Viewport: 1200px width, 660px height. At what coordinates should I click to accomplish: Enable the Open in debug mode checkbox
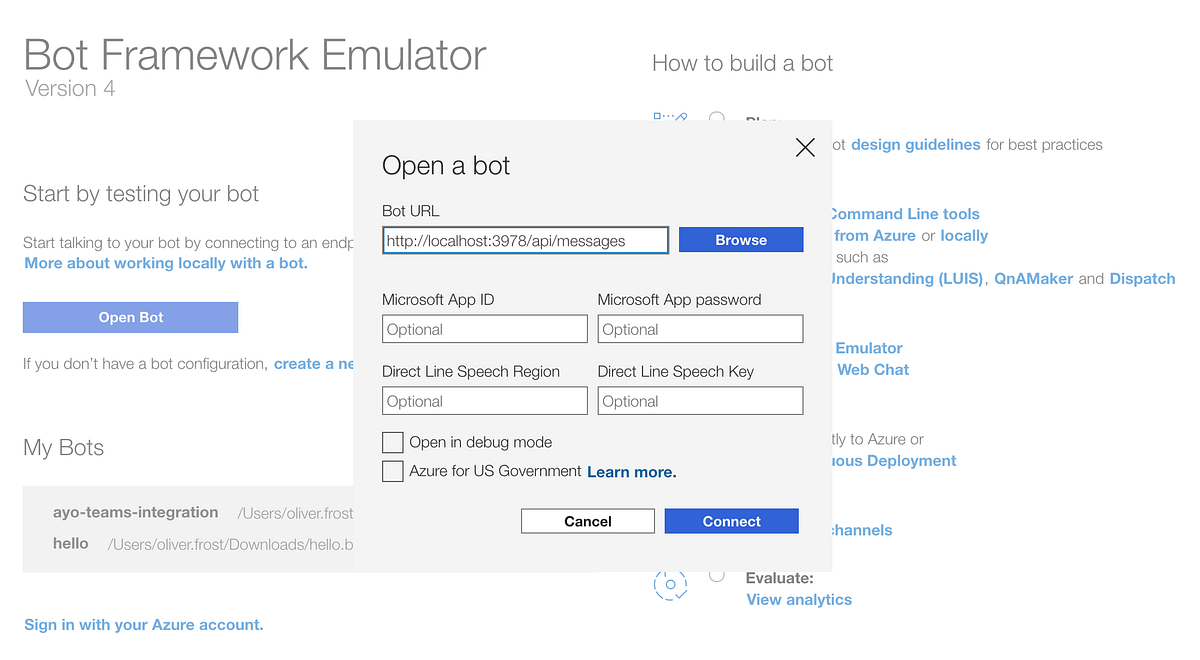tap(392, 442)
